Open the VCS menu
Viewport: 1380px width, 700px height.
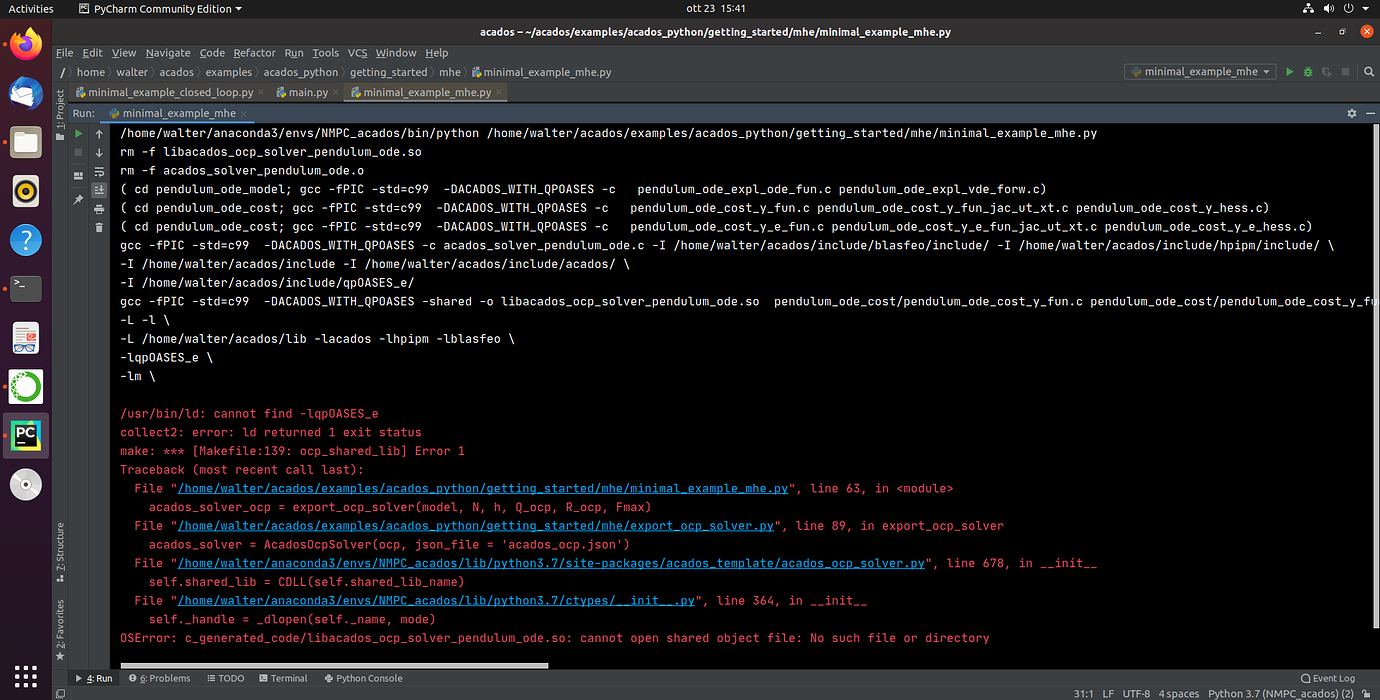(357, 53)
